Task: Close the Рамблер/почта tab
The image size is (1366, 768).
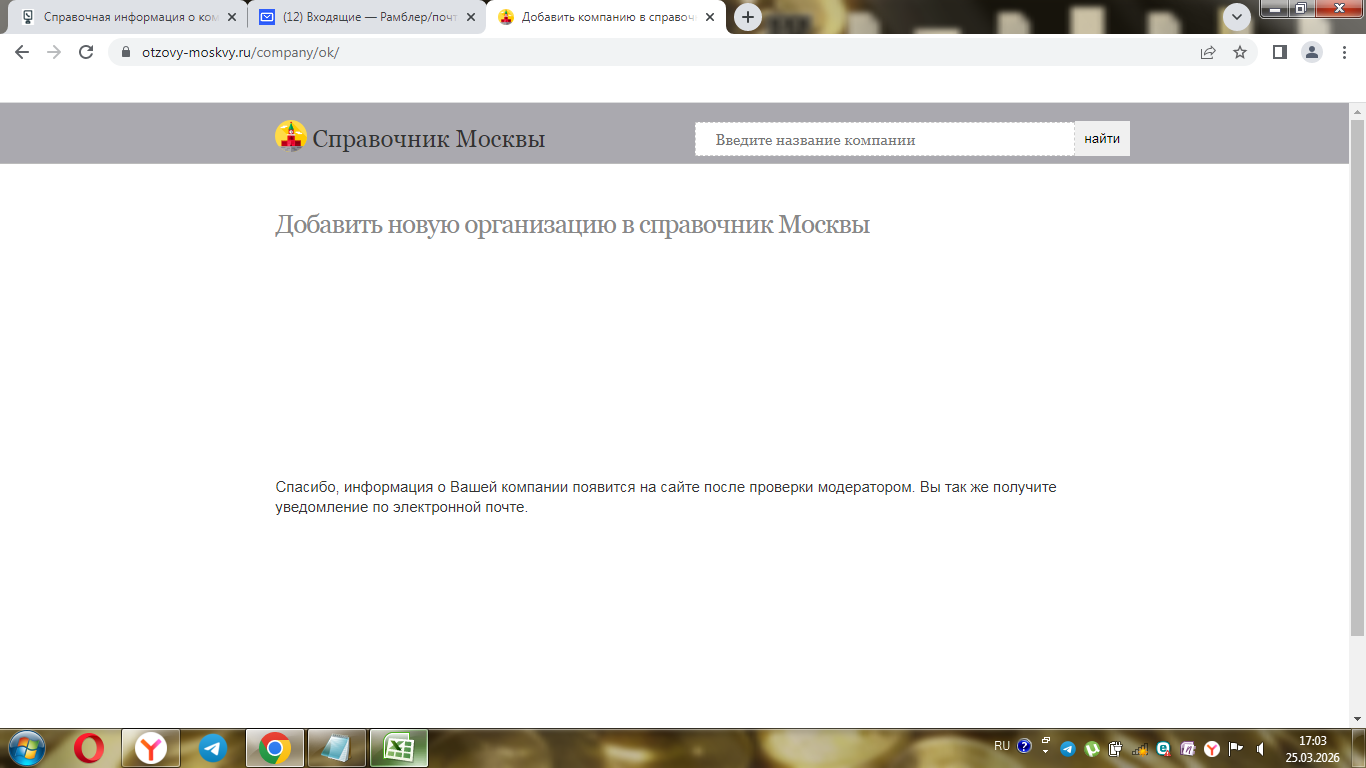Action: click(x=470, y=17)
